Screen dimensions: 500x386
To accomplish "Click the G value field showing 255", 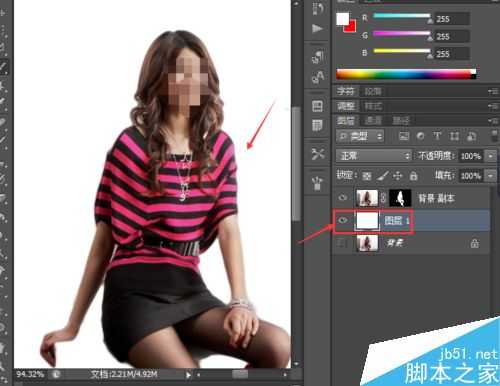I will coord(451,36).
